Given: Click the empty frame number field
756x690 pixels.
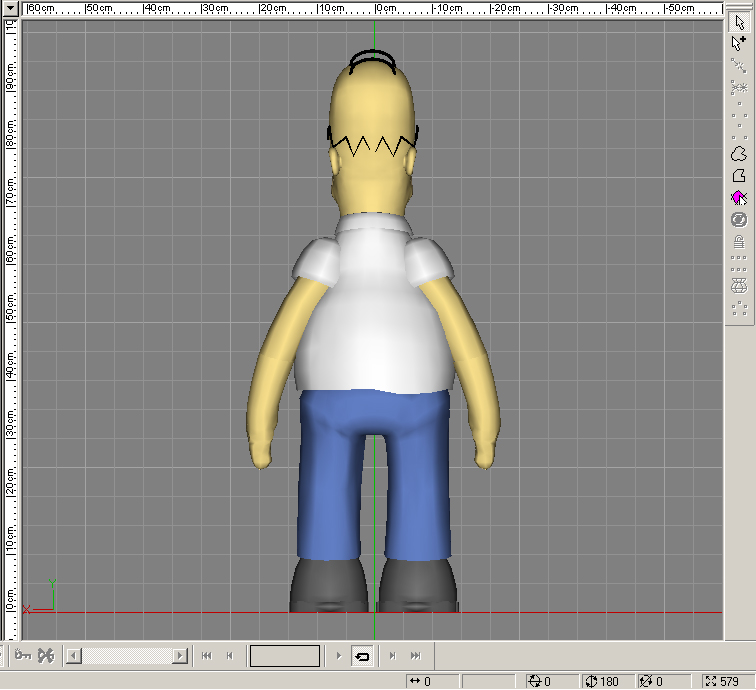Looking at the screenshot, I should tap(285, 656).
